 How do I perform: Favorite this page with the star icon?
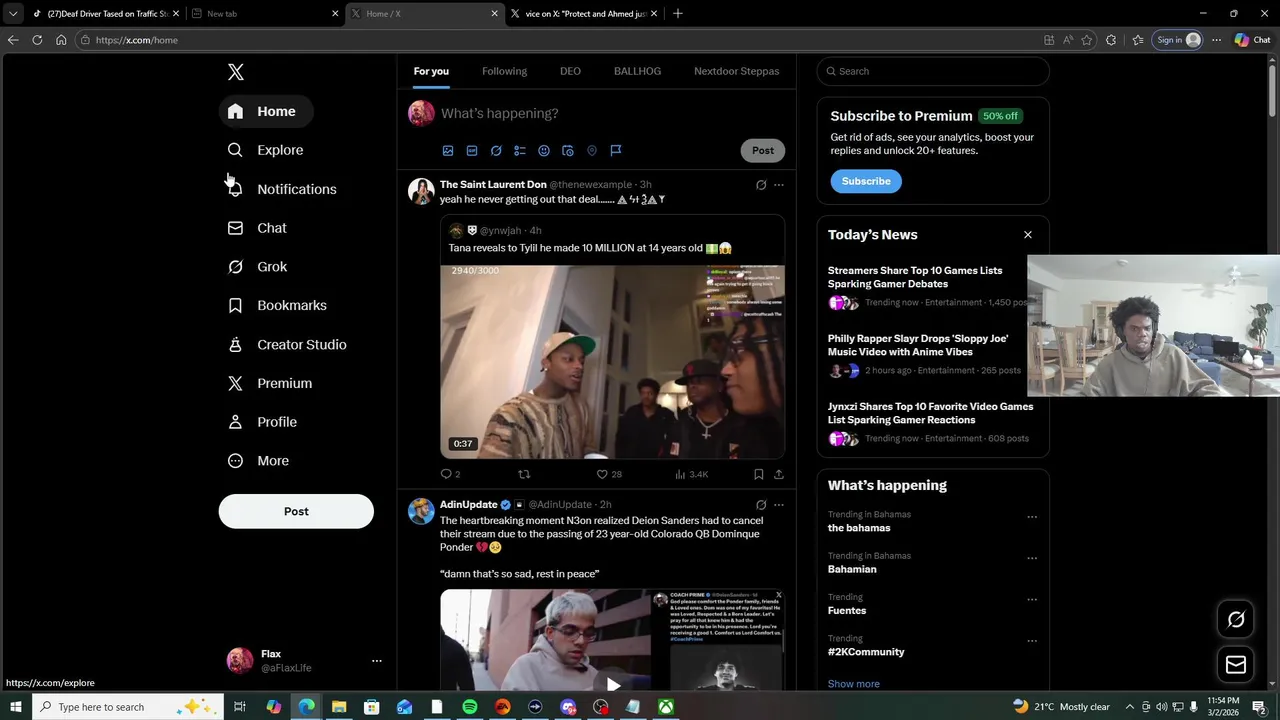click(x=1087, y=40)
